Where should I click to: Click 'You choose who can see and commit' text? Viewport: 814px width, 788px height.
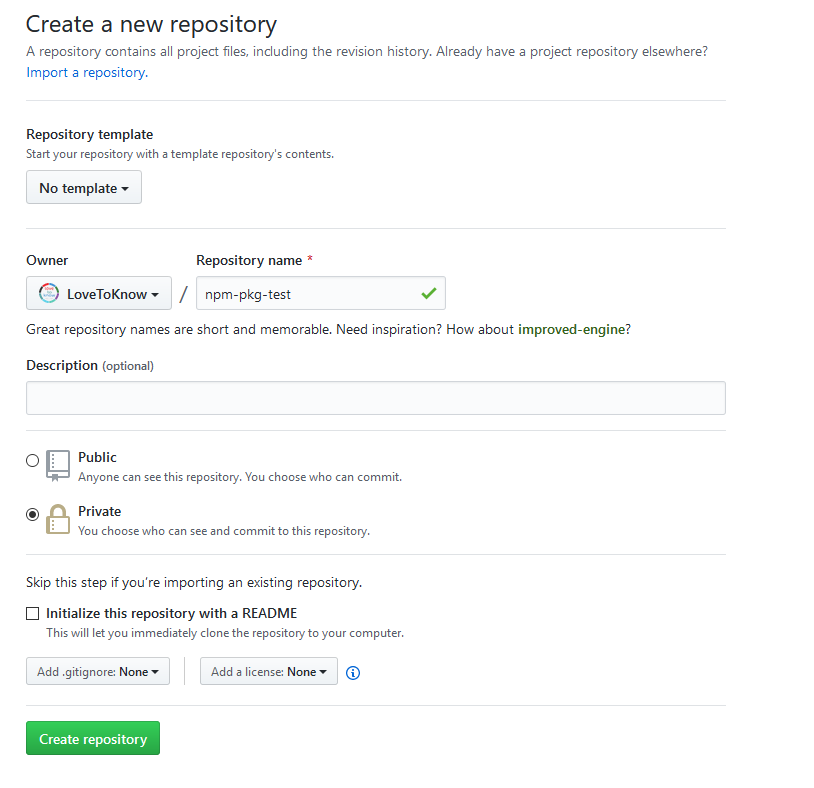coord(224,531)
